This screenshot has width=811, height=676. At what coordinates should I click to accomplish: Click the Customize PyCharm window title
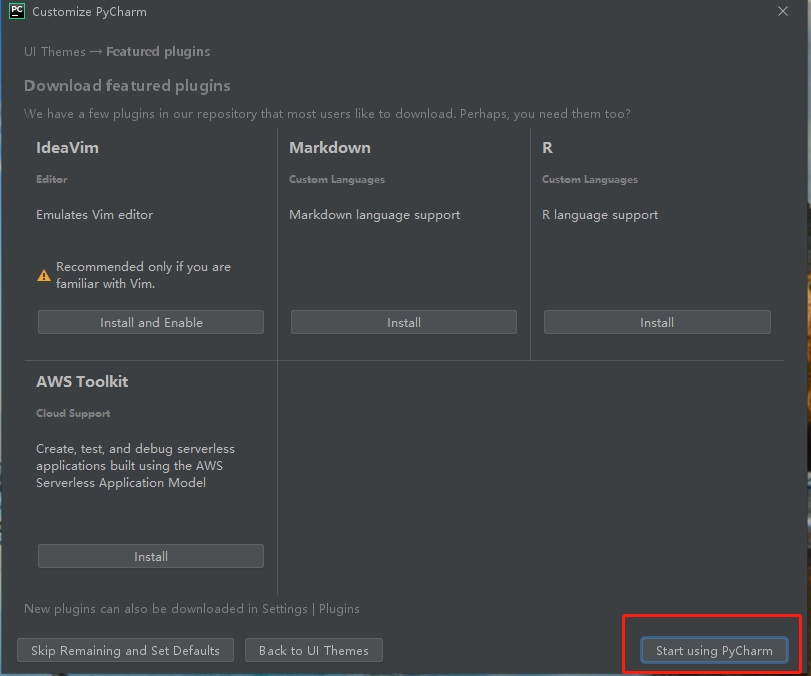pyautogui.click(x=89, y=12)
